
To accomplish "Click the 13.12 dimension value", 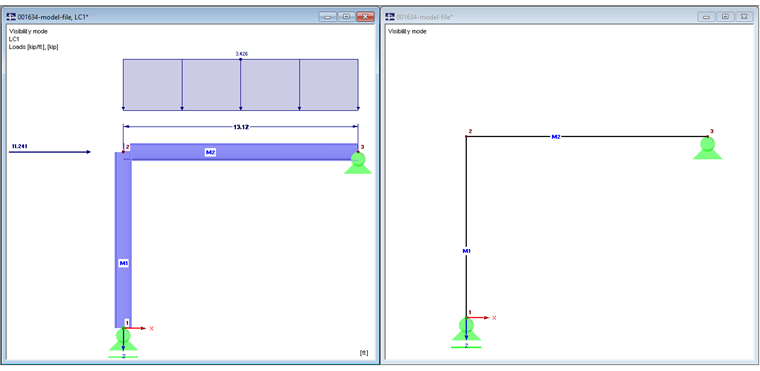I will point(240,127).
